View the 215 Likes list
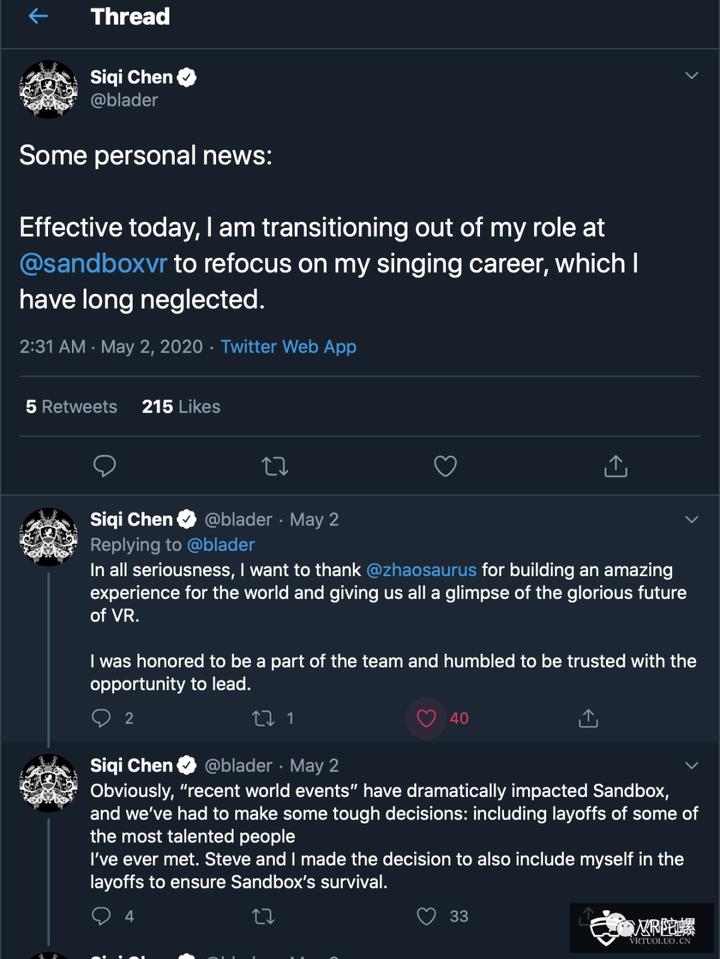This screenshot has width=720, height=959. (x=181, y=407)
